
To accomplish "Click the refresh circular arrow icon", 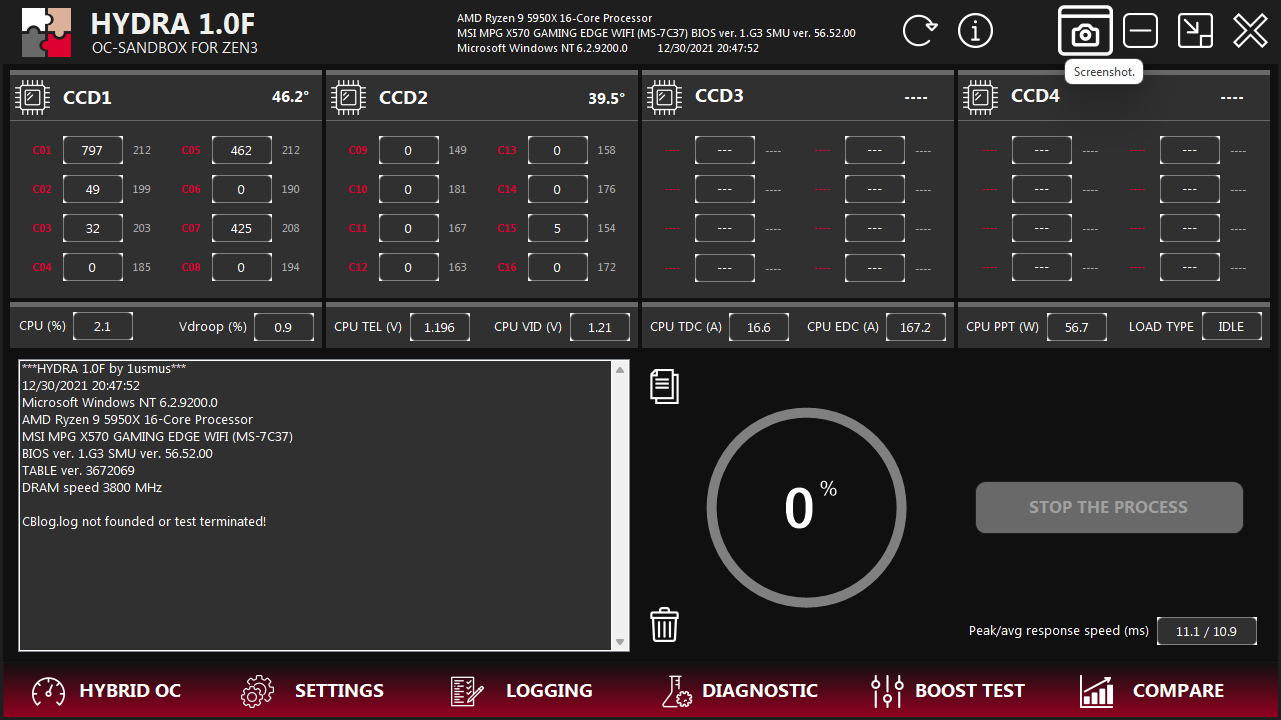I will tap(919, 31).
